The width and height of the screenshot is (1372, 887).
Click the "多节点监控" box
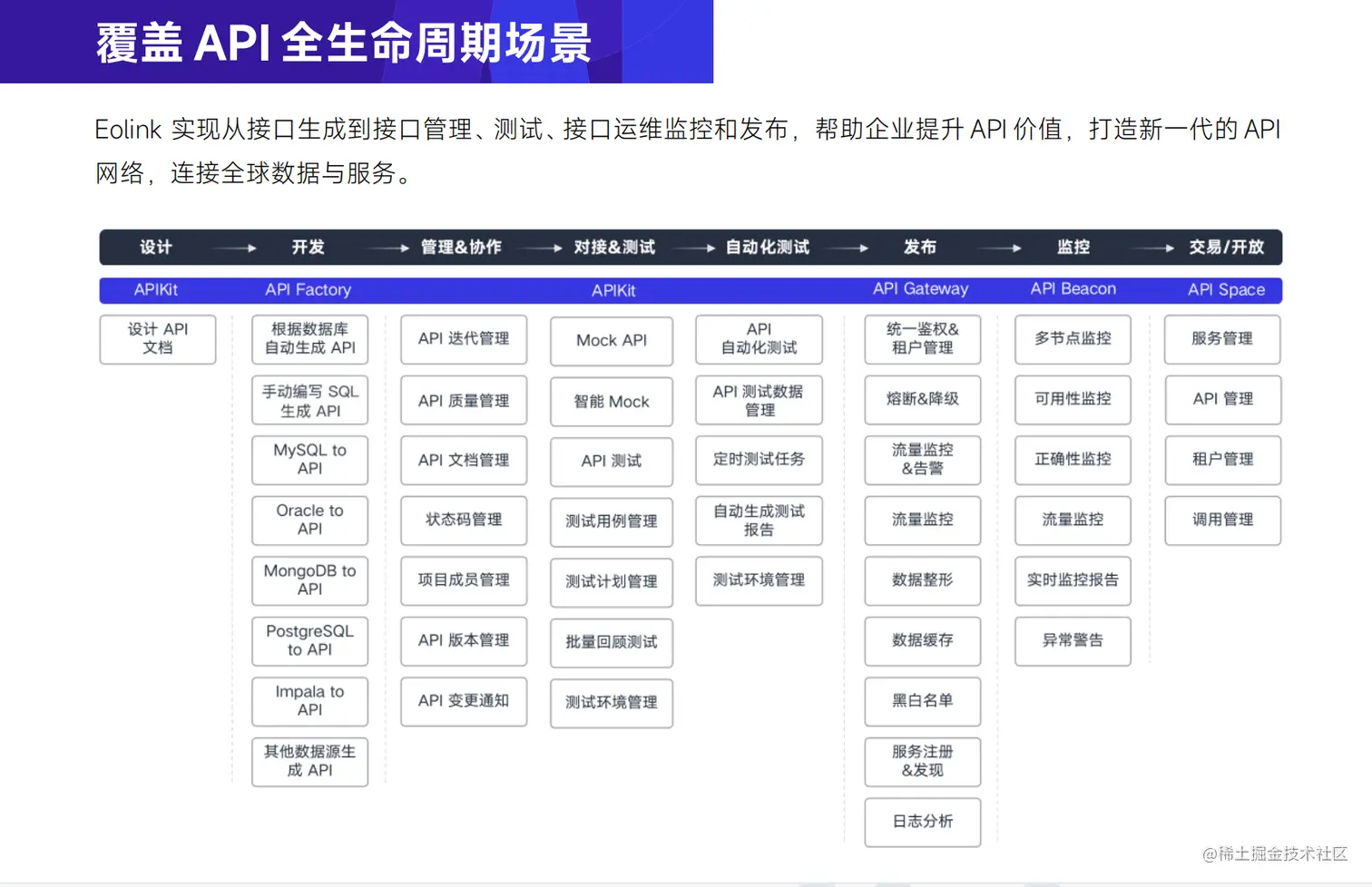click(1073, 339)
